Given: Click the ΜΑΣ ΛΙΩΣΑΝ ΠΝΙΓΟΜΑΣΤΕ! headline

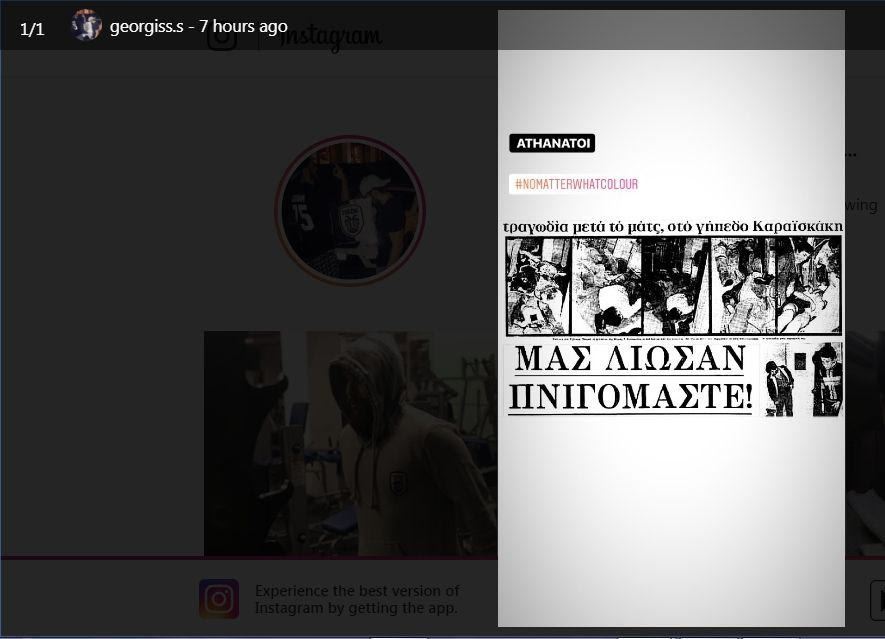Looking at the screenshot, I should [630, 379].
